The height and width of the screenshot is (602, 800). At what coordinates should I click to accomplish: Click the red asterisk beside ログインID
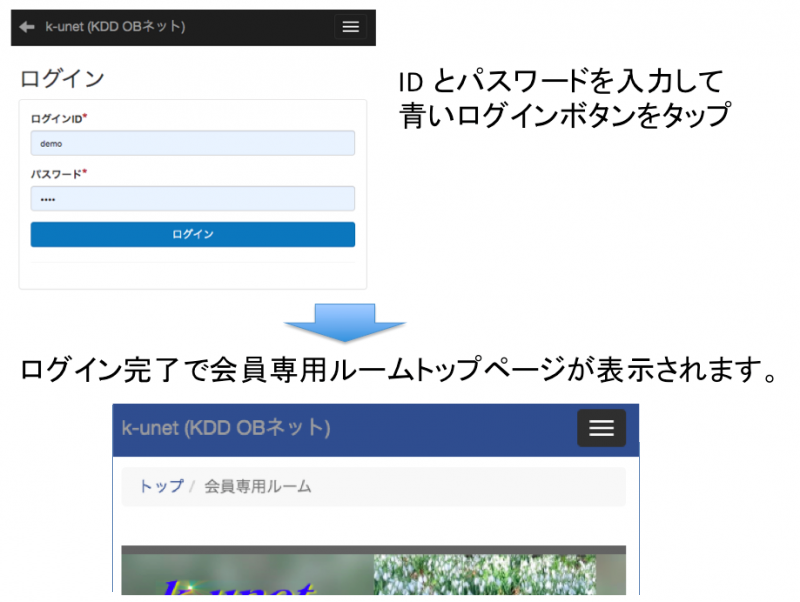85,117
